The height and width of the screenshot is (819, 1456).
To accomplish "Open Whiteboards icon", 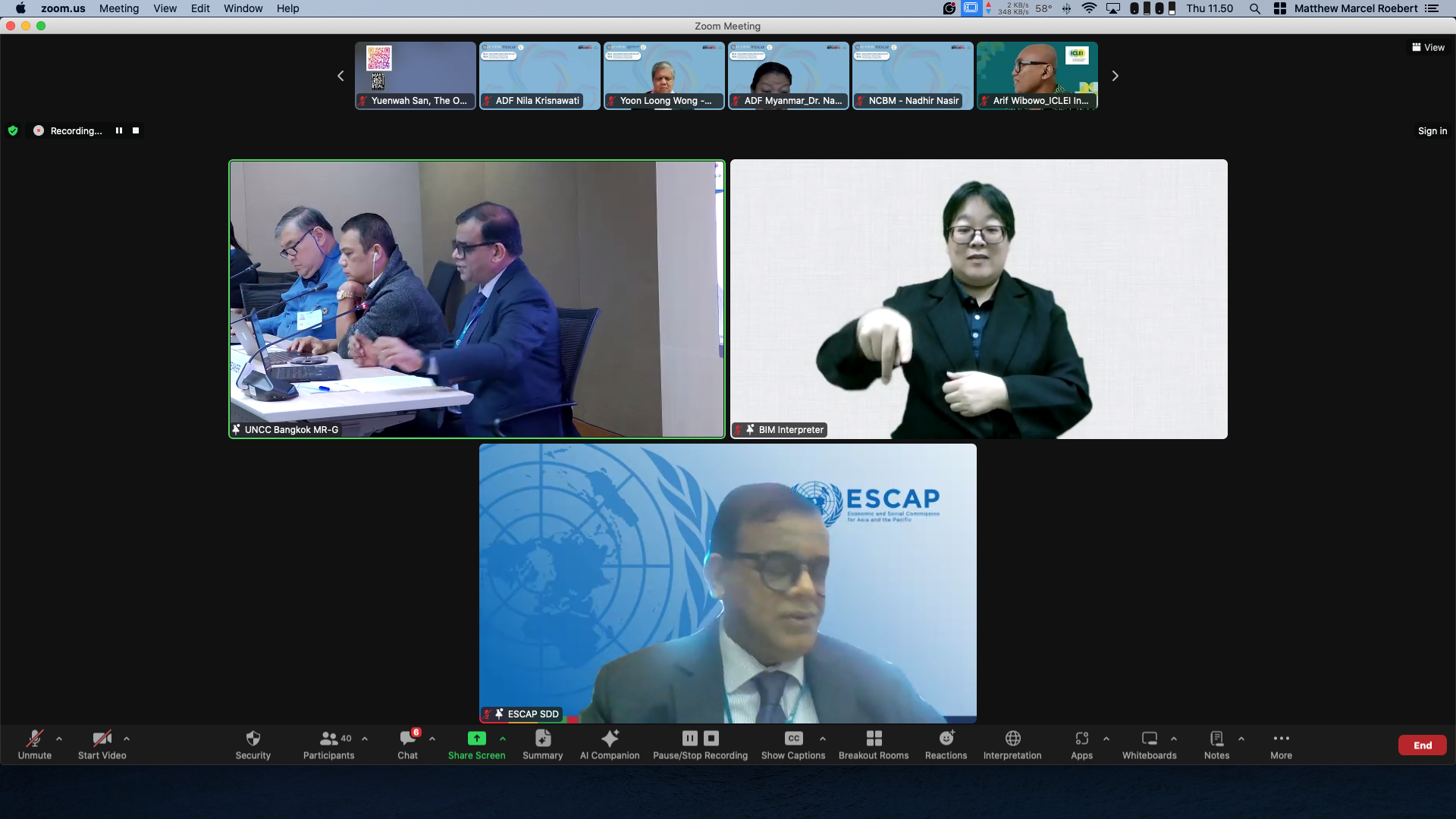I will [x=1150, y=738].
